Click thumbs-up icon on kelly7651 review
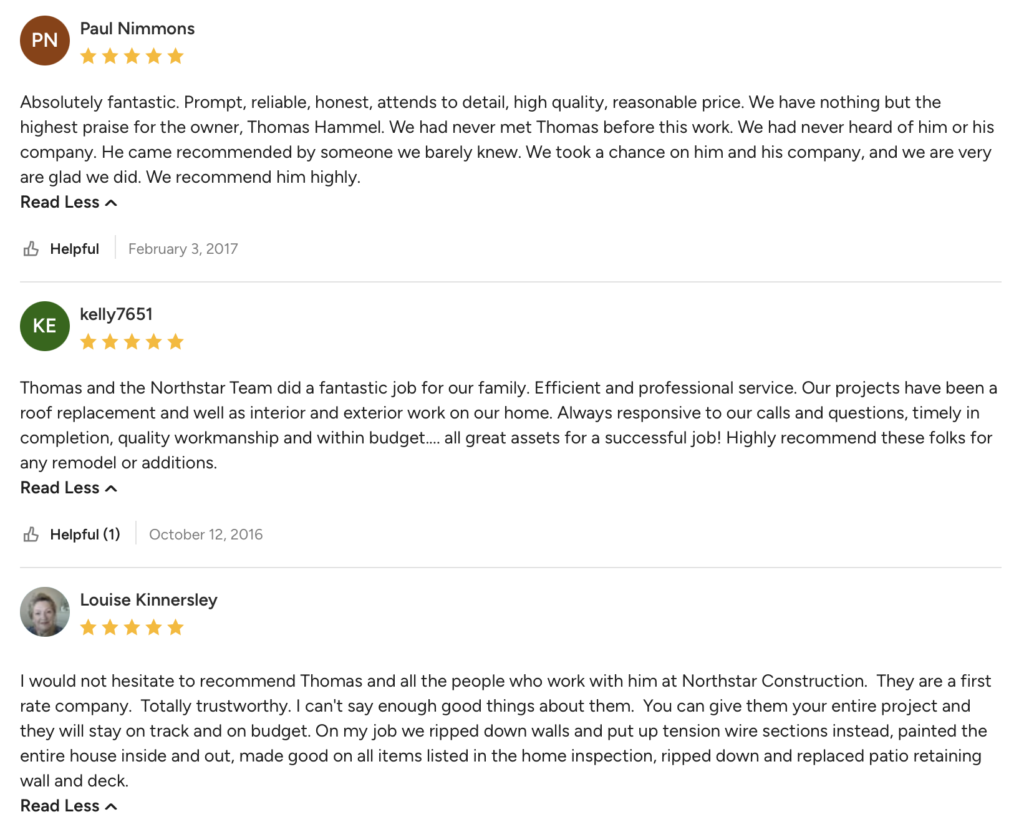The image size is (1024, 827). tap(31, 534)
